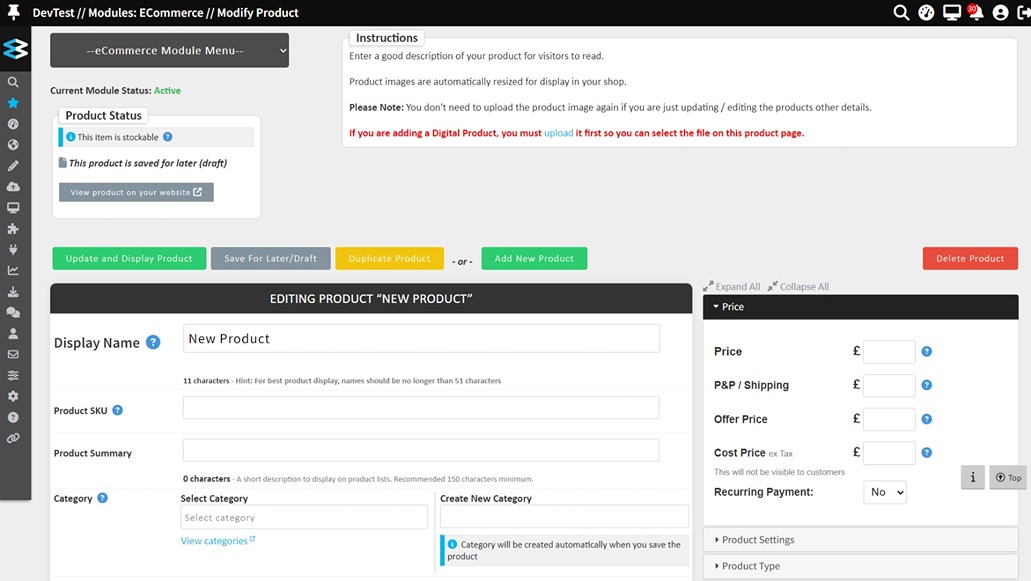Click the Instructions panel heading
The image size is (1031, 581).
tap(386, 37)
